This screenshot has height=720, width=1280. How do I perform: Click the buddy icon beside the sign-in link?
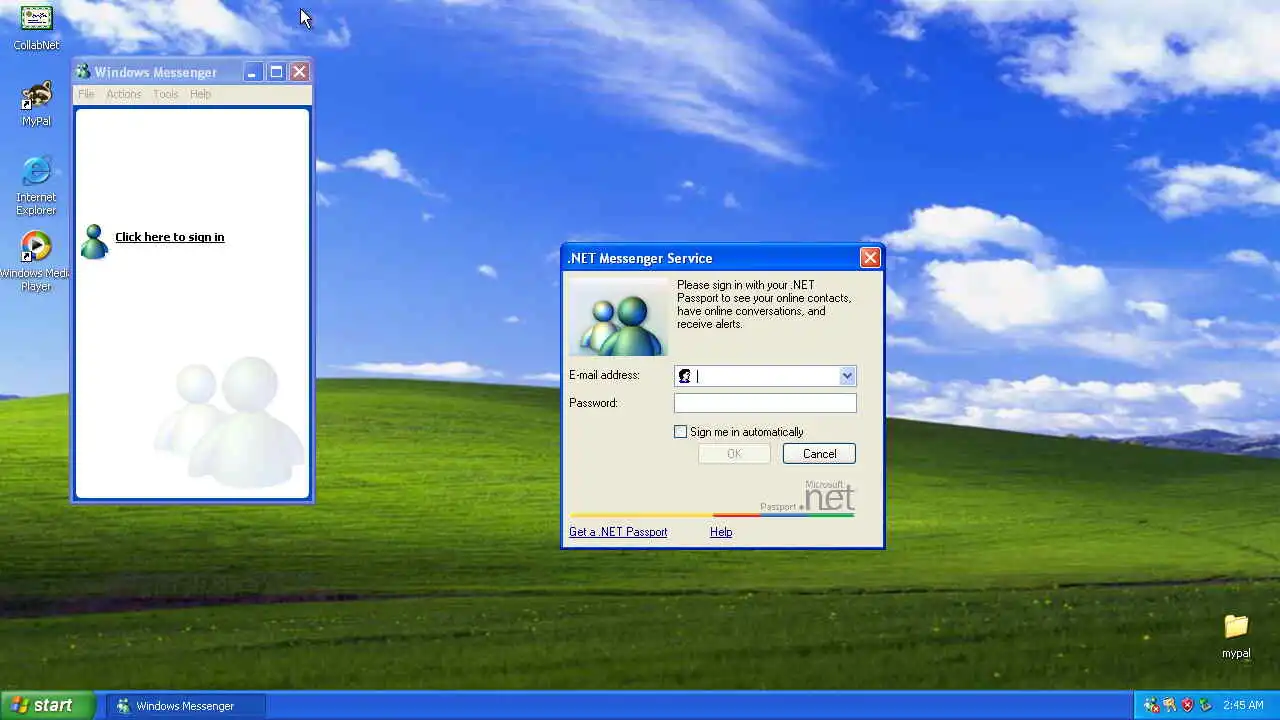tap(94, 241)
